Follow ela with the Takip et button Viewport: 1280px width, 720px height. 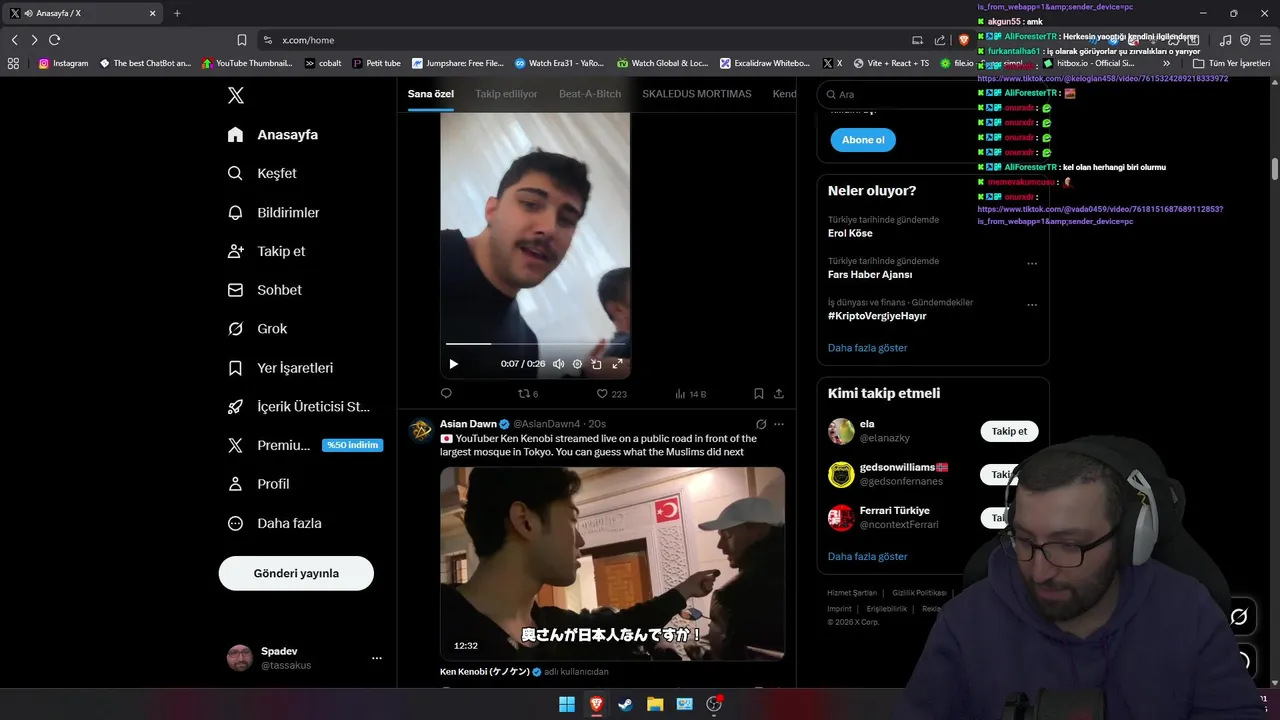tap(1009, 431)
